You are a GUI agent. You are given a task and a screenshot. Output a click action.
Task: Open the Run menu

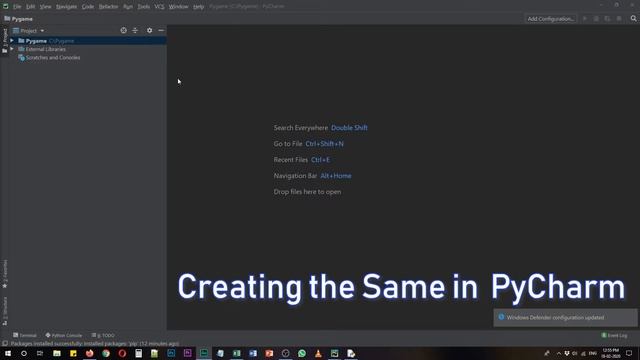[x=128, y=7]
